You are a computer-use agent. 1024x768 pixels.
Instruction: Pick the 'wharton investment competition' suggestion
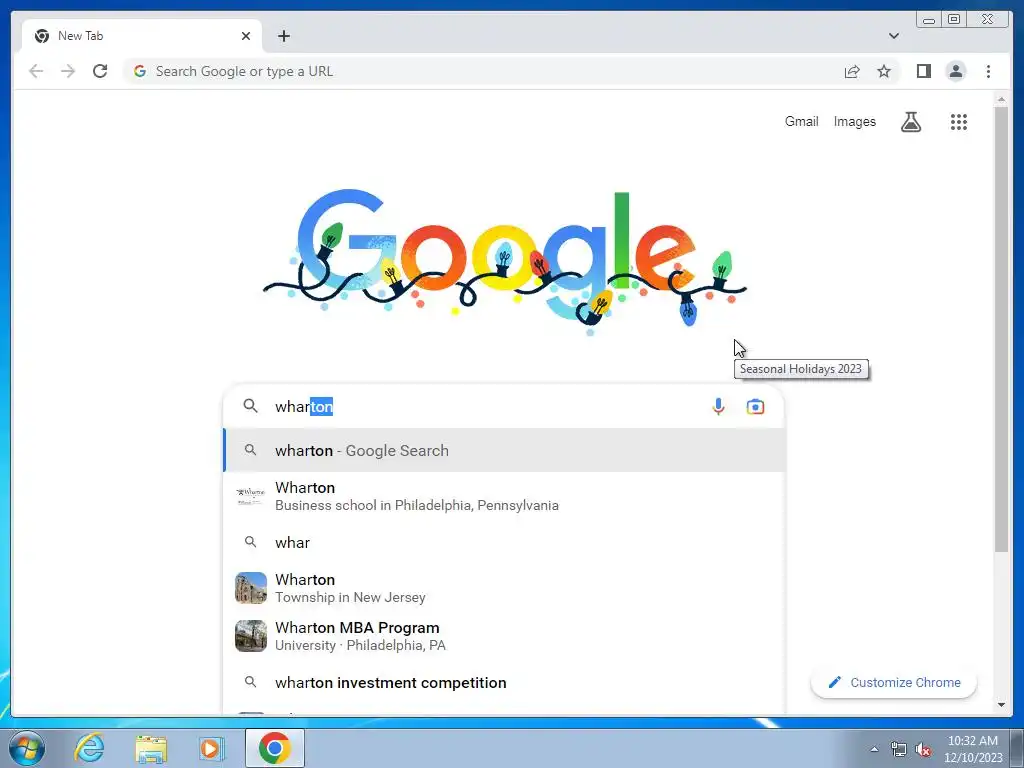pos(504,682)
